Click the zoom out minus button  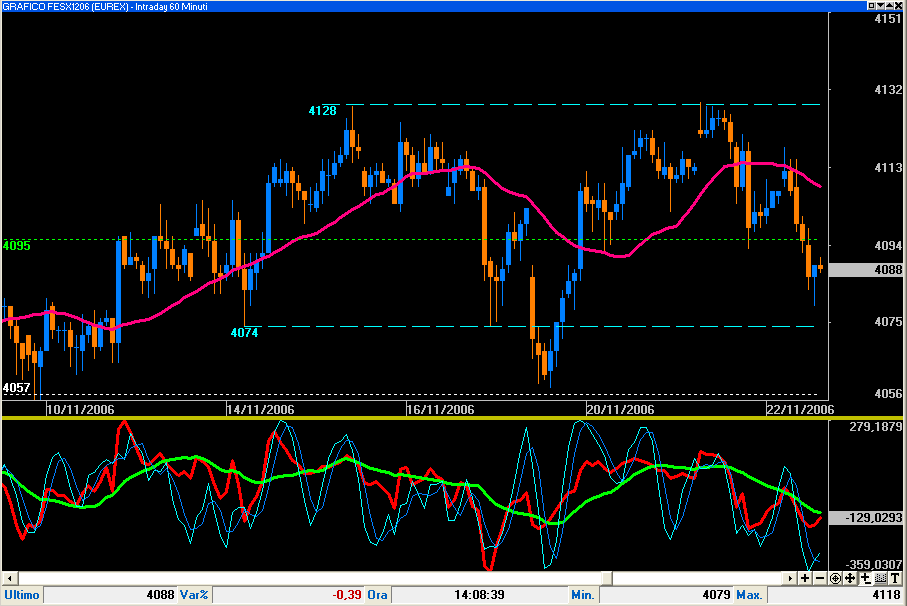820,578
